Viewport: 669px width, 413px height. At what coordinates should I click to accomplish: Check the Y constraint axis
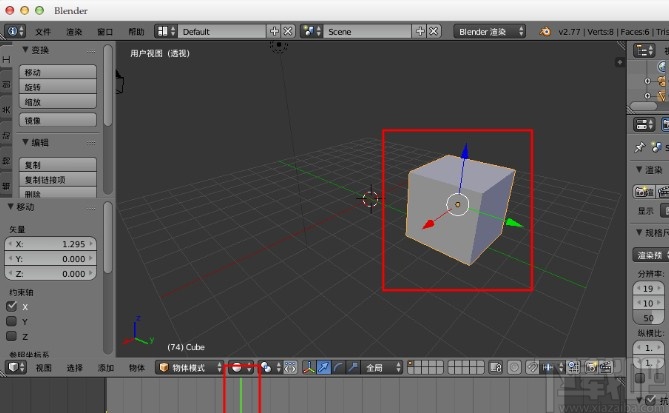[12, 321]
